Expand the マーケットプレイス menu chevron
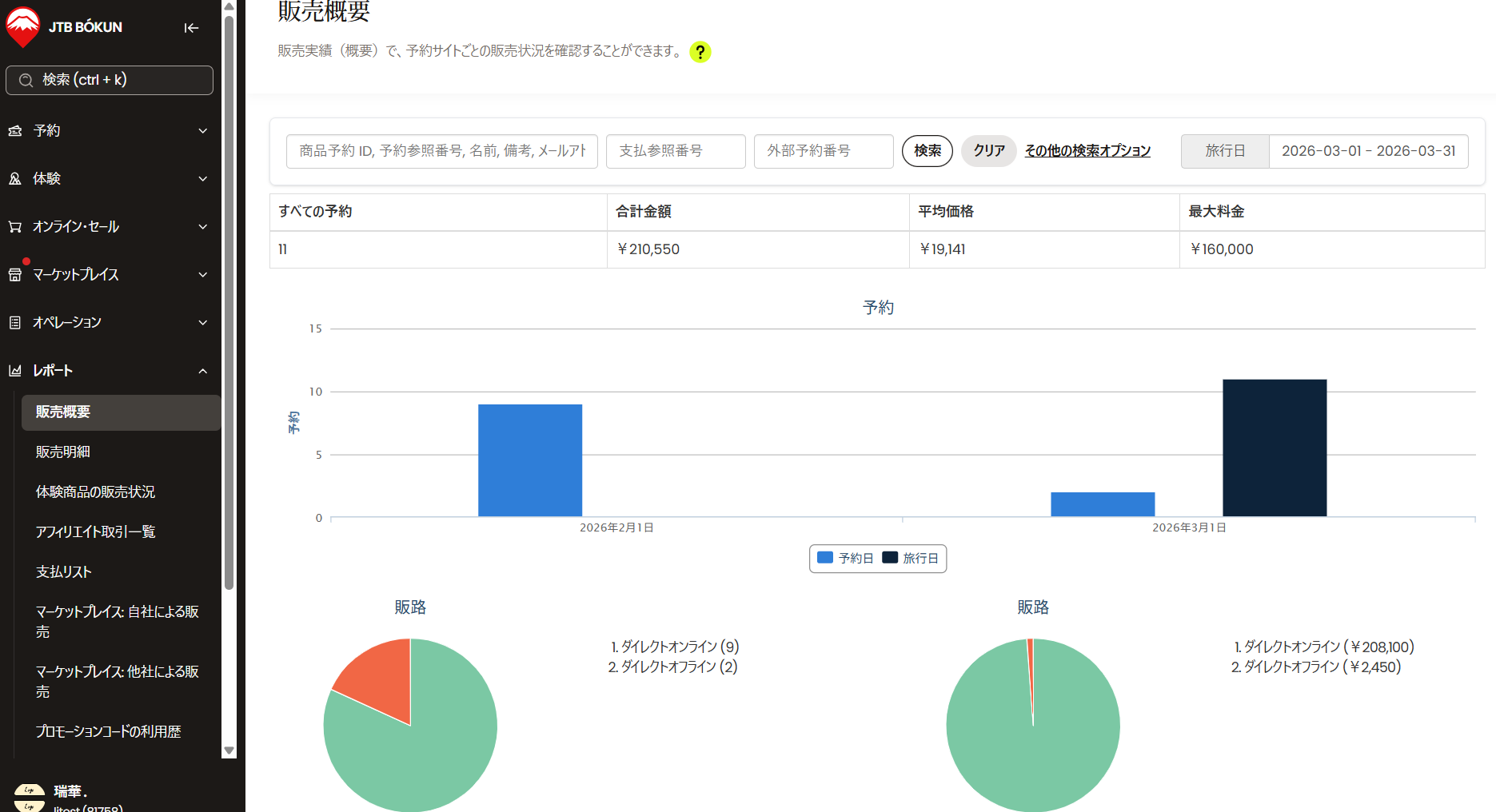Viewport: 1496px width, 812px height. [x=203, y=275]
